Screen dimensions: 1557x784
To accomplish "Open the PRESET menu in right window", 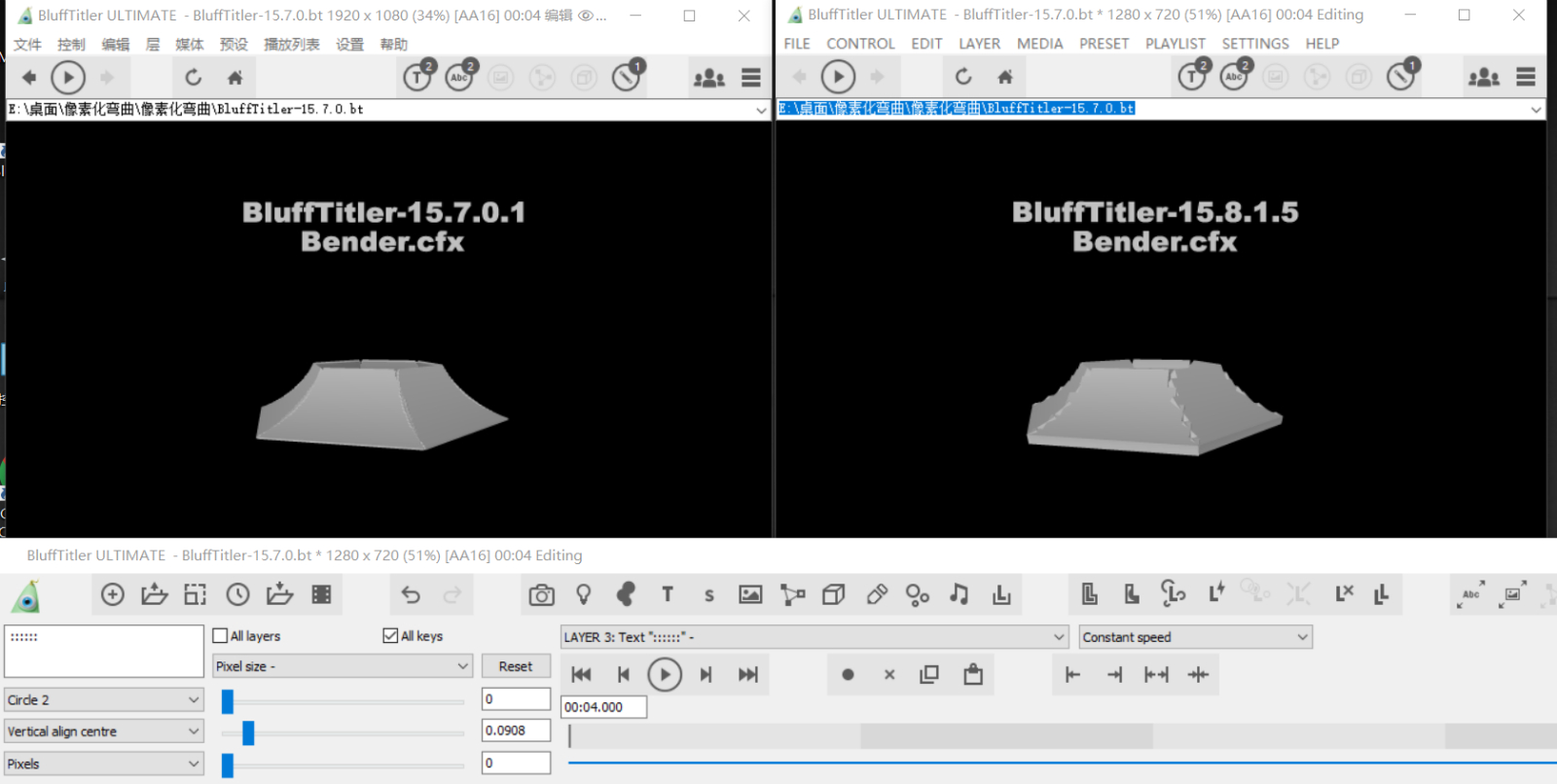I will [1104, 44].
